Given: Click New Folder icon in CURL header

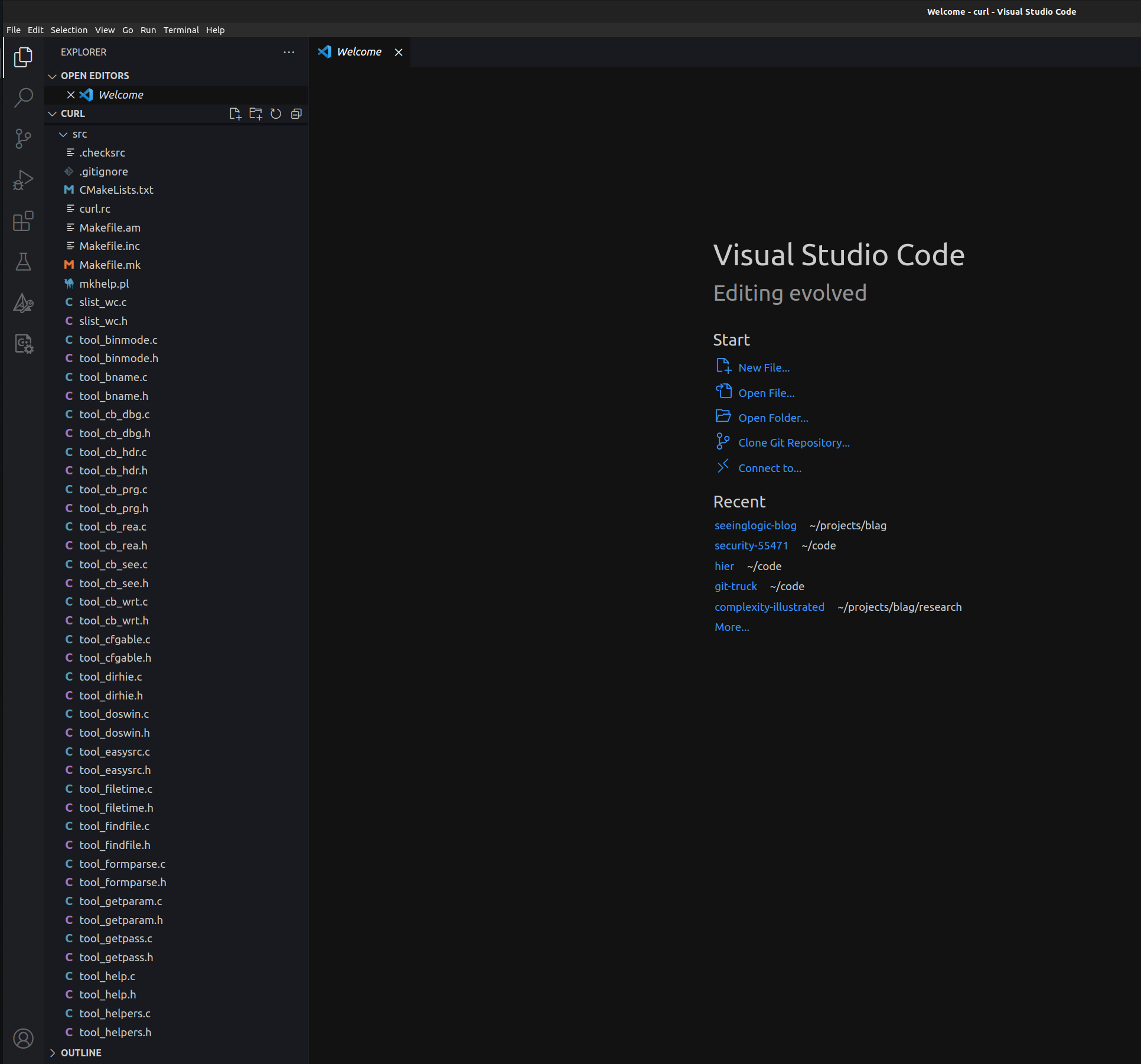Looking at the screenshot, I should click(255, 113).
